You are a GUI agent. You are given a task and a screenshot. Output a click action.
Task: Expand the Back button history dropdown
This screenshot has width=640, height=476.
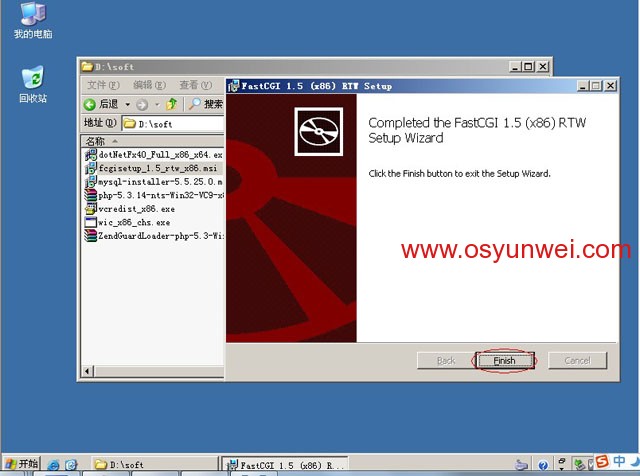click(x=128, y=105)
